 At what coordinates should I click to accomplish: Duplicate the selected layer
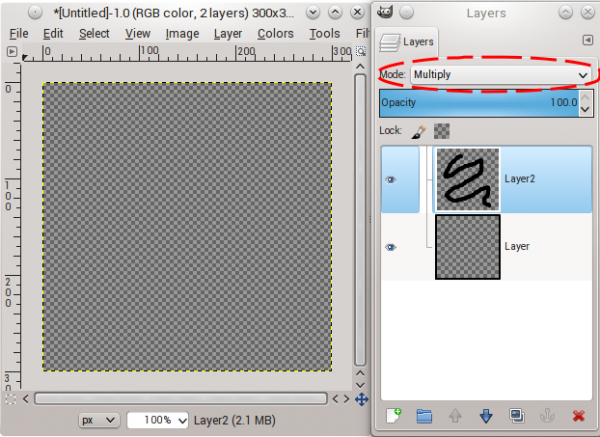click(517, 416)
